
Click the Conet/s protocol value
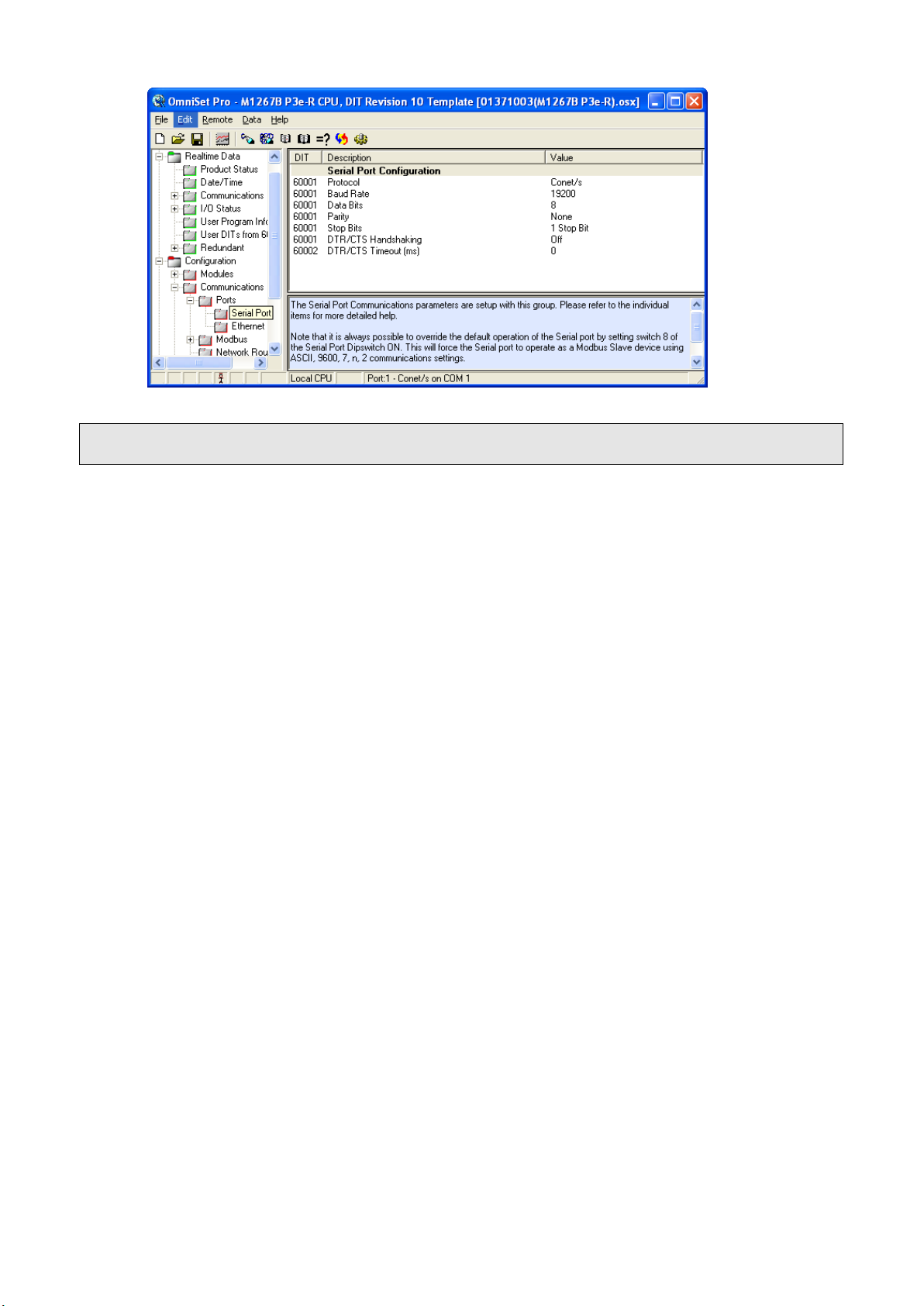[x=566, y=183]
